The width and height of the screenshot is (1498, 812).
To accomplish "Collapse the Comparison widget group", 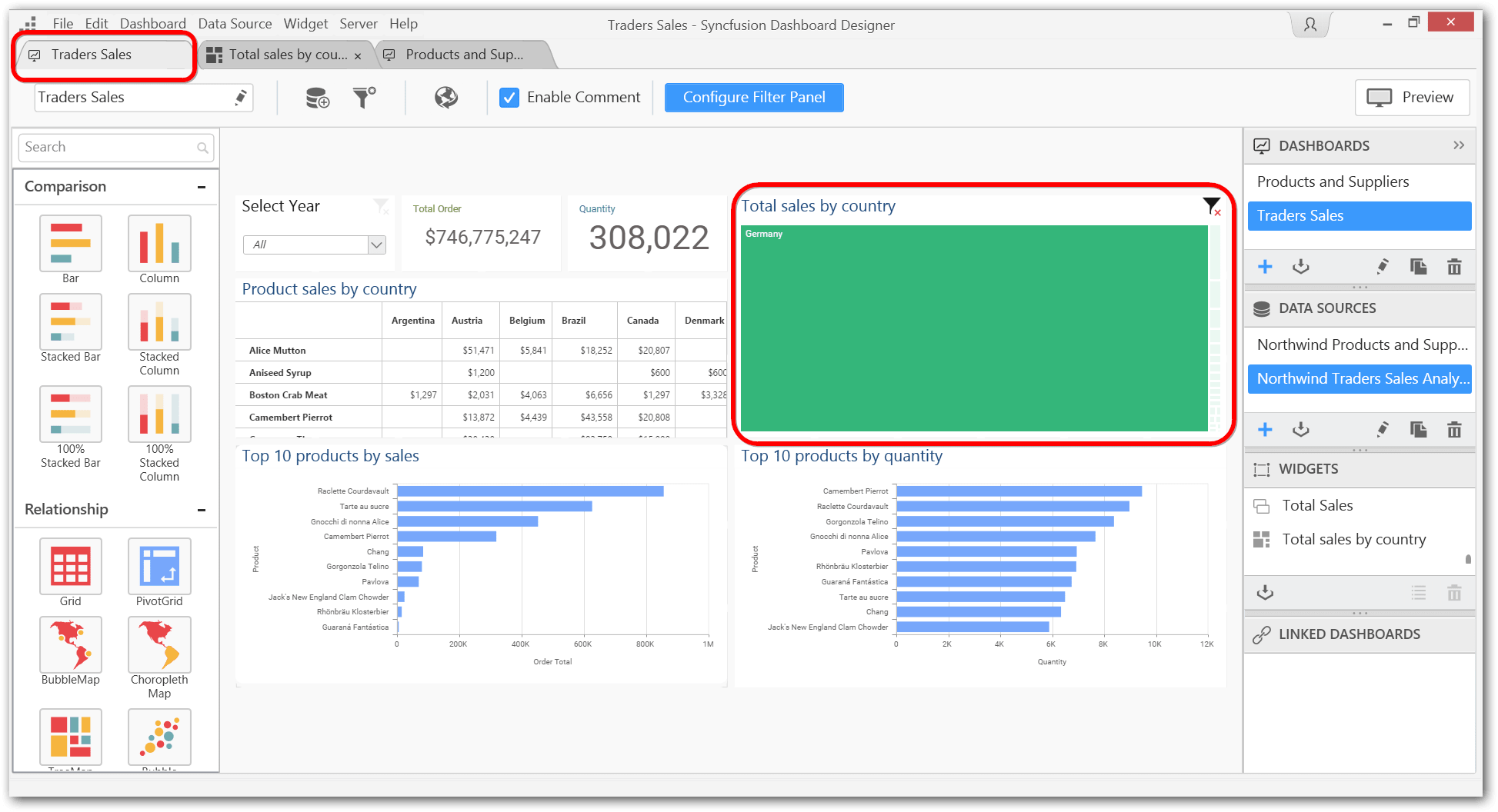I will 202,187.
